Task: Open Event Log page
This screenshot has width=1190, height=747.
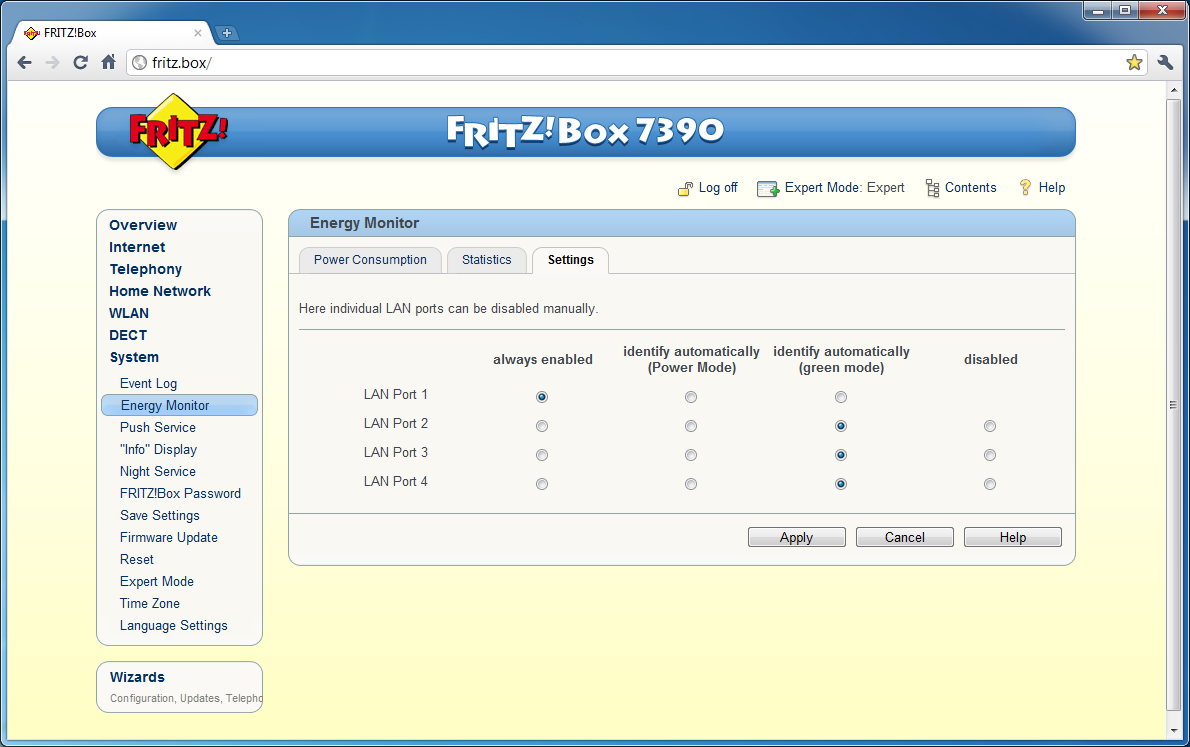Action: [148, 383]
